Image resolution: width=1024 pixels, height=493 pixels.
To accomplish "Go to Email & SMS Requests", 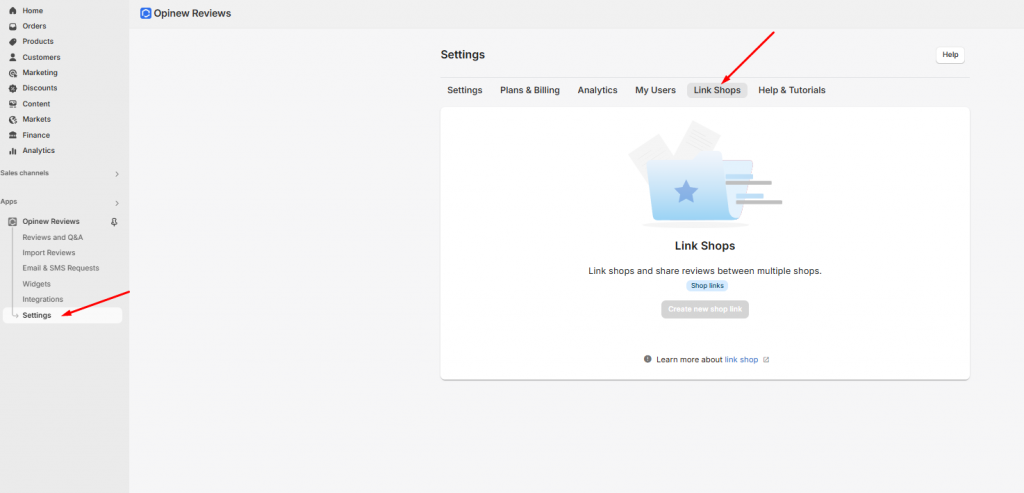I will [x=61, y=268].
